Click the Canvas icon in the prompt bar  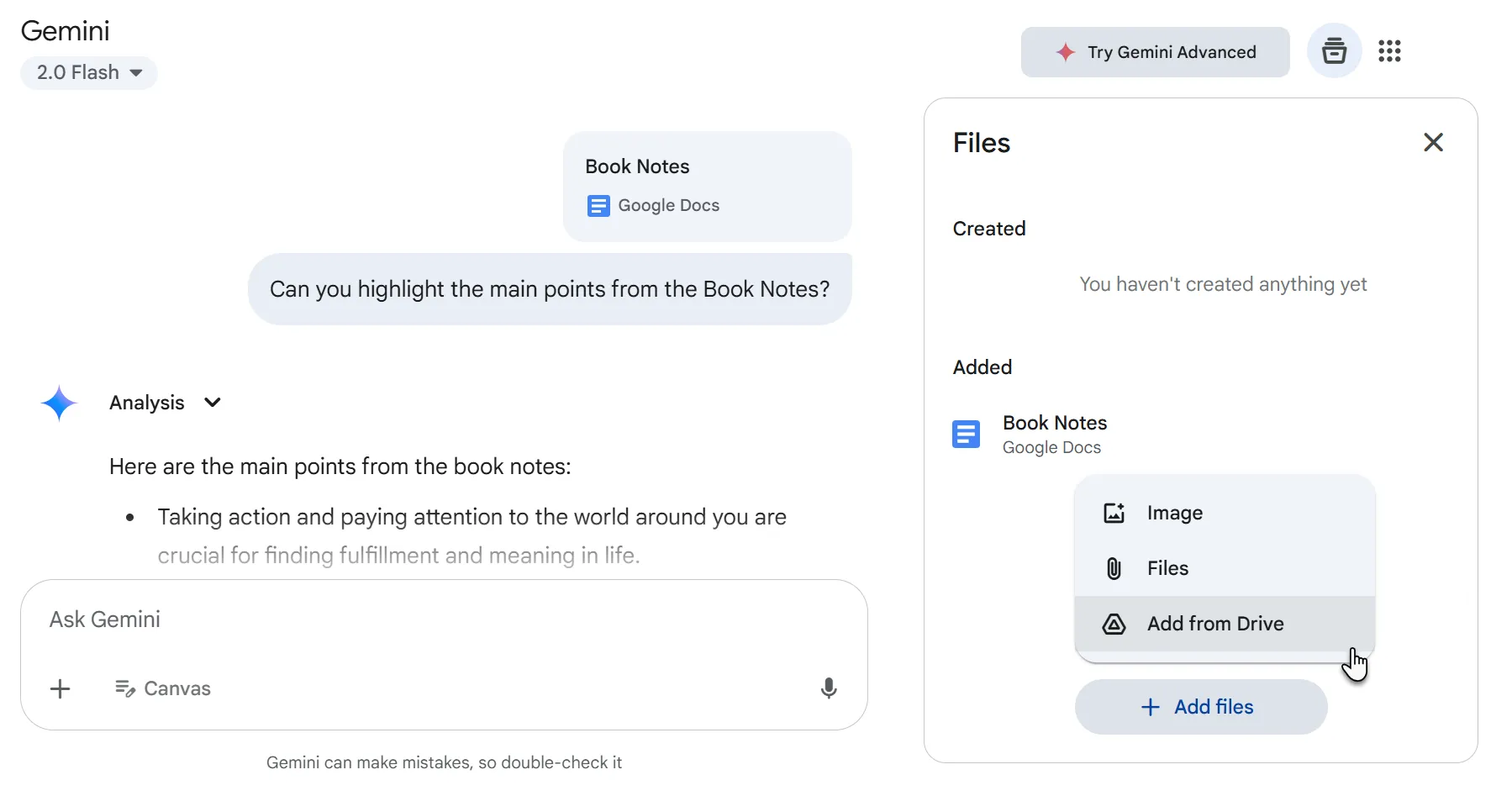click(124, 688)
